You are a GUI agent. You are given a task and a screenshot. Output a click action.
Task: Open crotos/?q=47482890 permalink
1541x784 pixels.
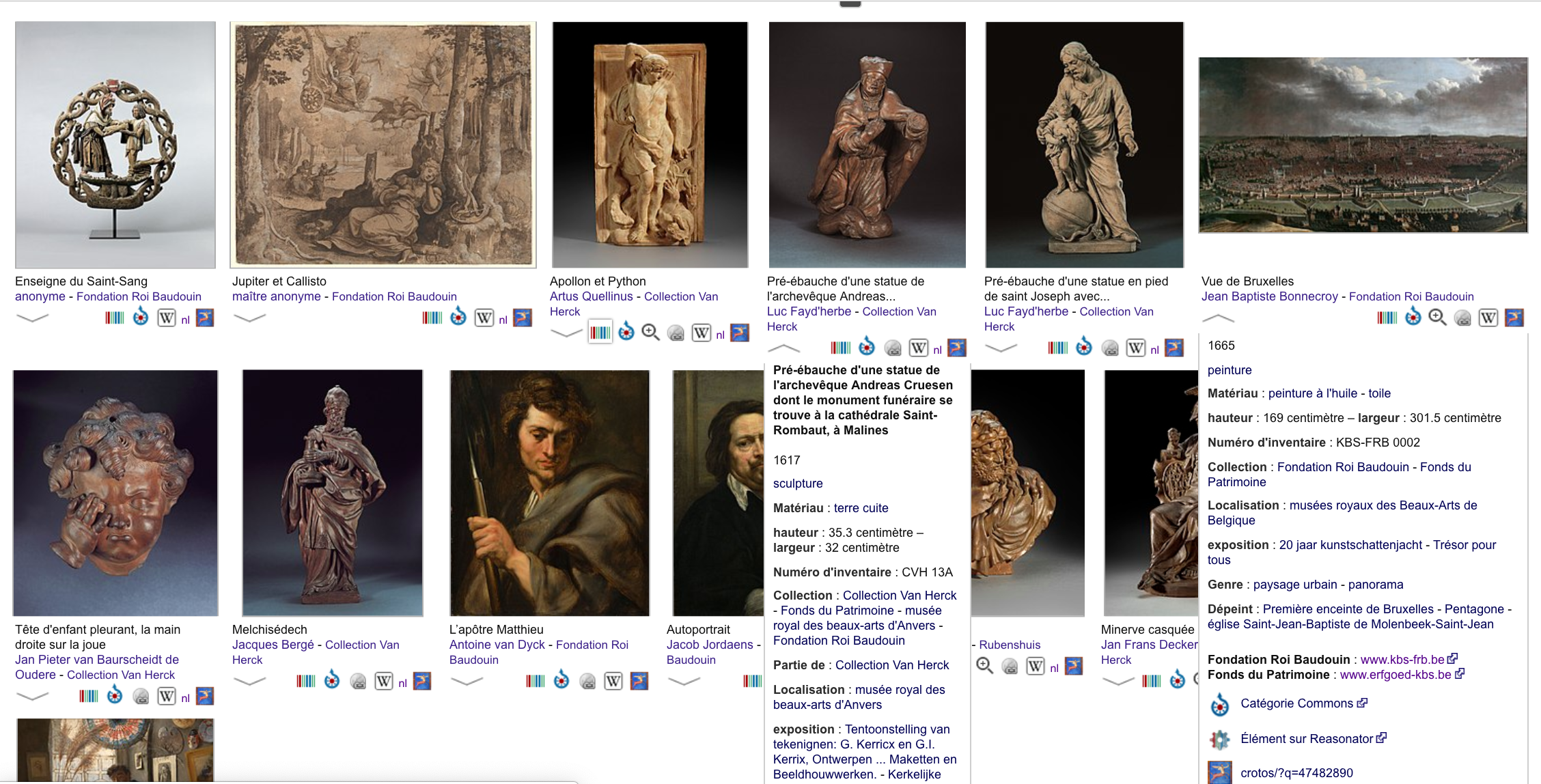point(1296,773)
